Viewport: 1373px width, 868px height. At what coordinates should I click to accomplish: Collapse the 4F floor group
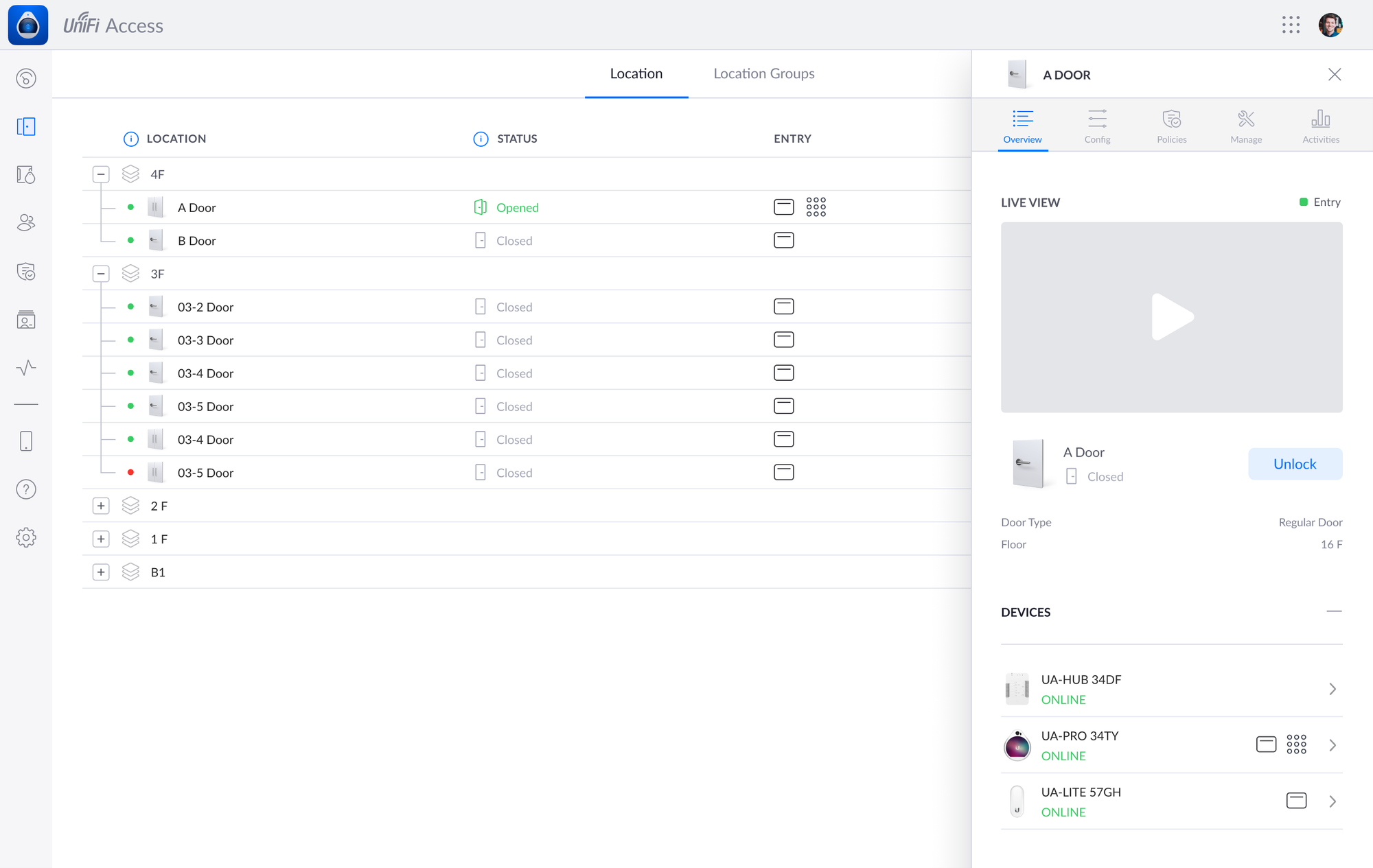101,174
